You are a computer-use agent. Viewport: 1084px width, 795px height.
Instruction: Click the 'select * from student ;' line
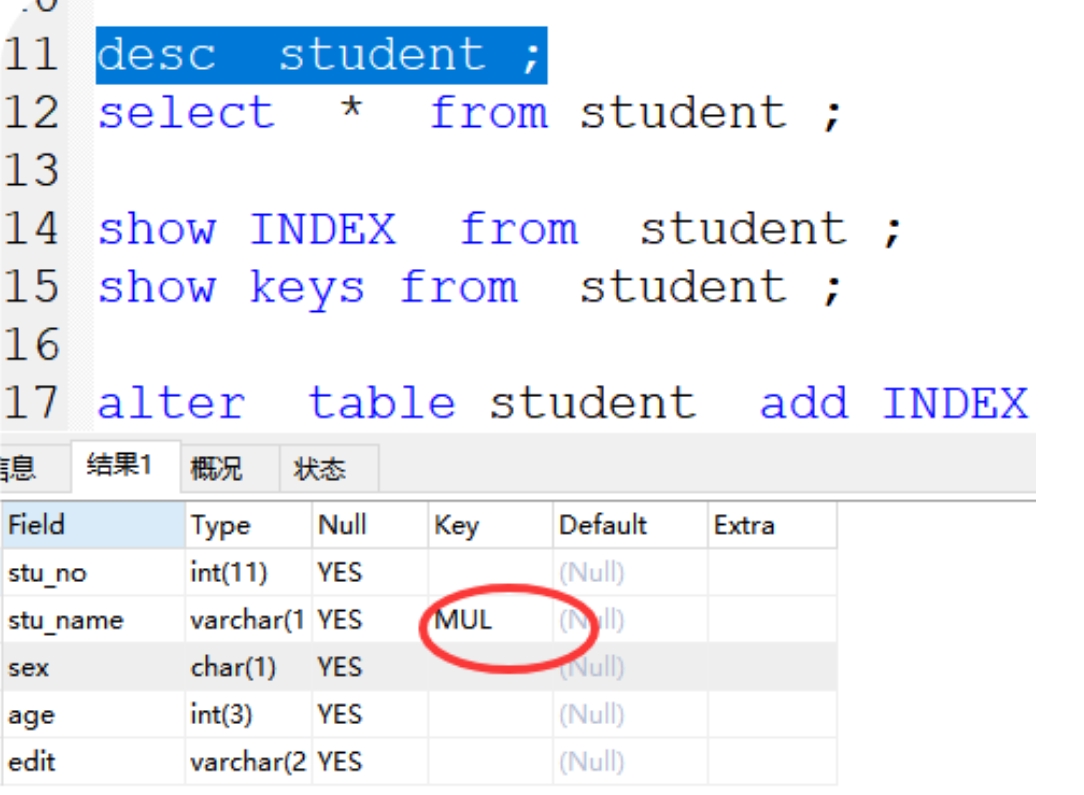[470, 113]
